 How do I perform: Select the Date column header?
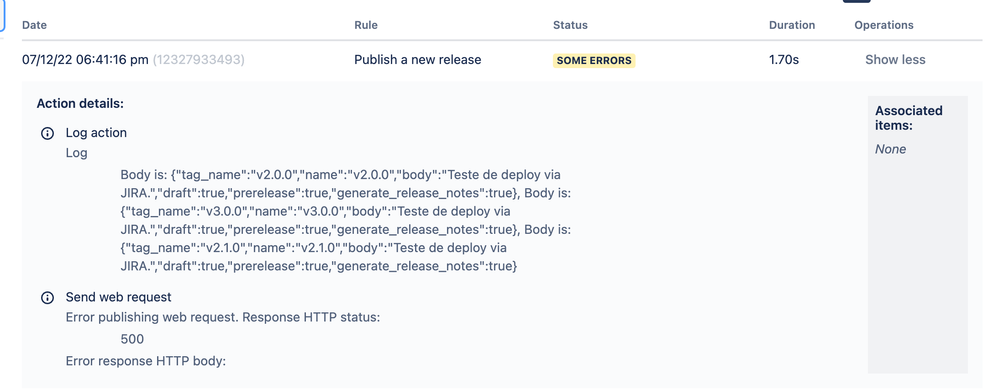tap(34, 25)
